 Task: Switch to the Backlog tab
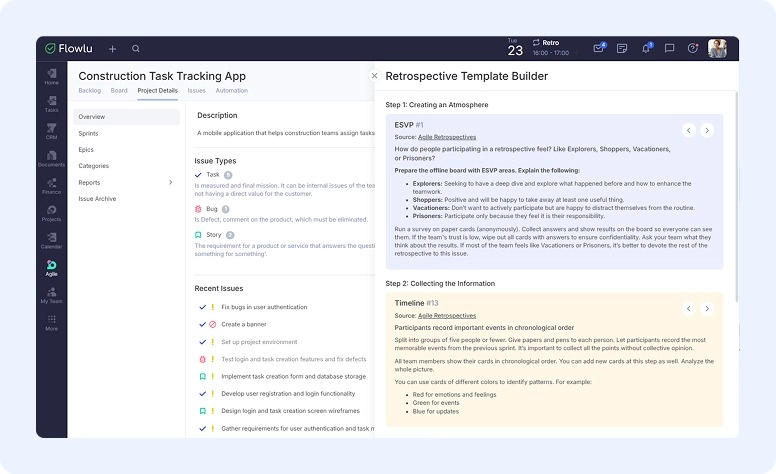90,91
